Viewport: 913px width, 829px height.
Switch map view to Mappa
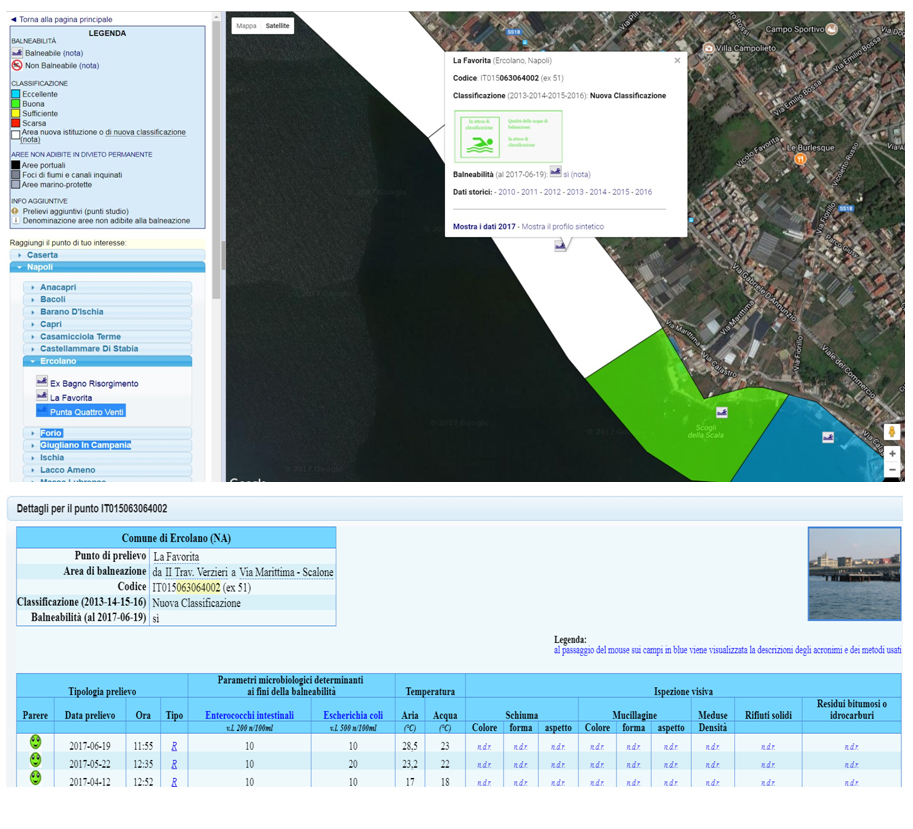[x=246, y=26]
